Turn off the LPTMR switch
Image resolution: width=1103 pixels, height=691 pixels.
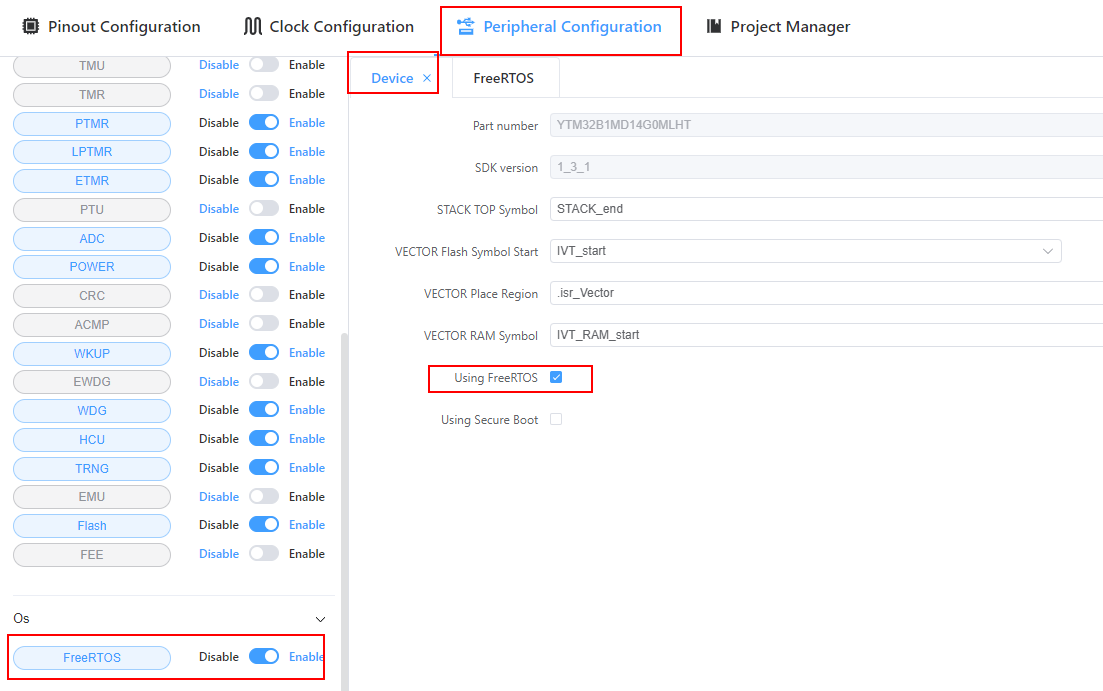coord(264,151)
